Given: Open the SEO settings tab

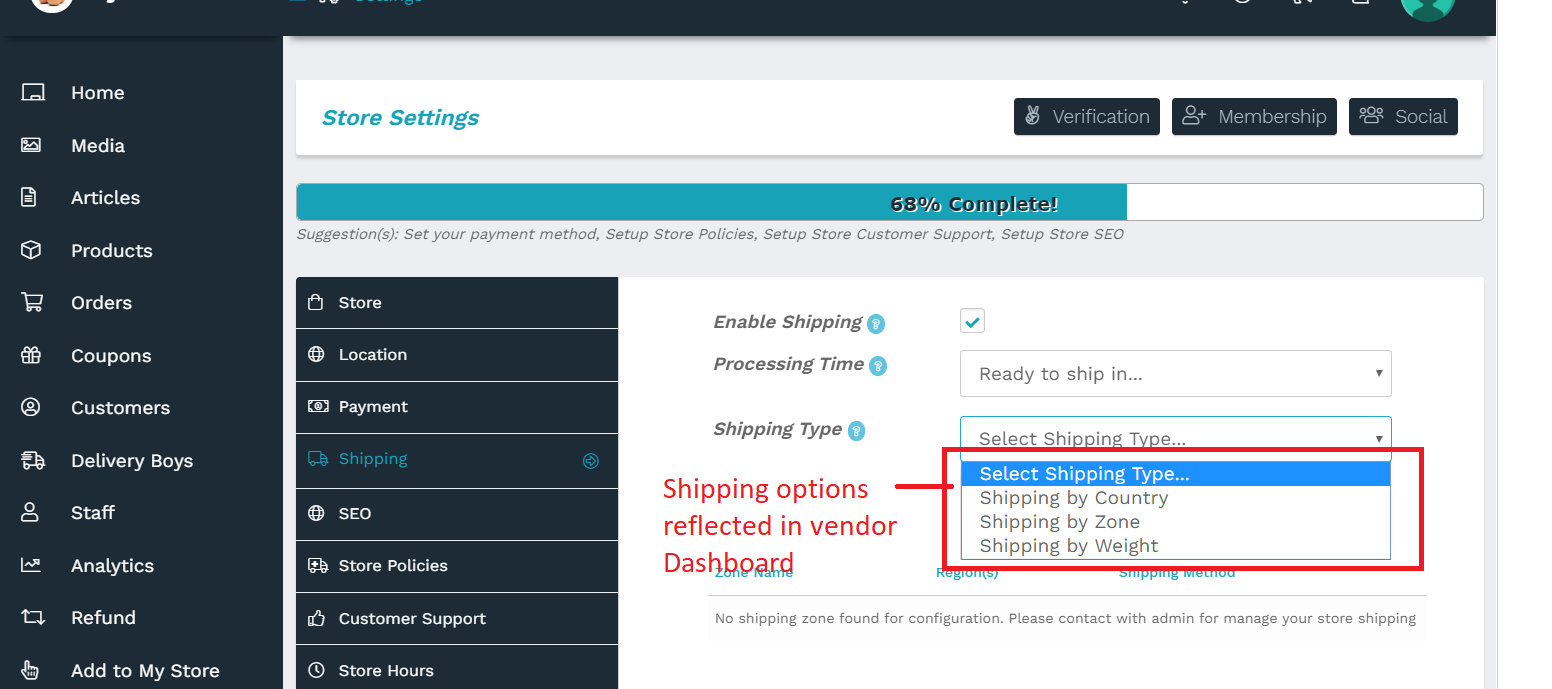Looking at the screenshot, I should (457, 514).
